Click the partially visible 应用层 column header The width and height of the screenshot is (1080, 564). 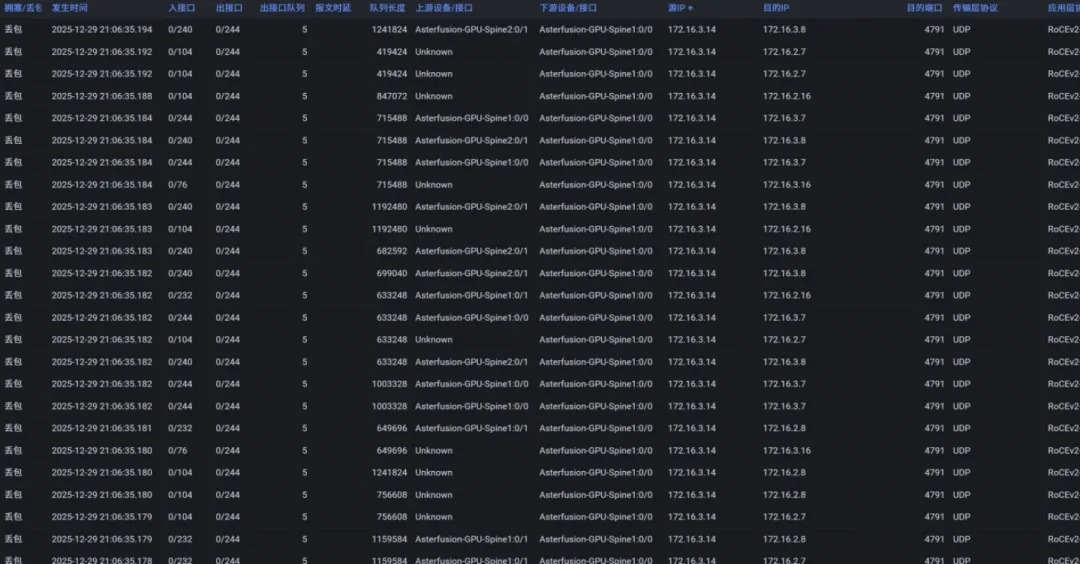click(x=1063, y=7)
